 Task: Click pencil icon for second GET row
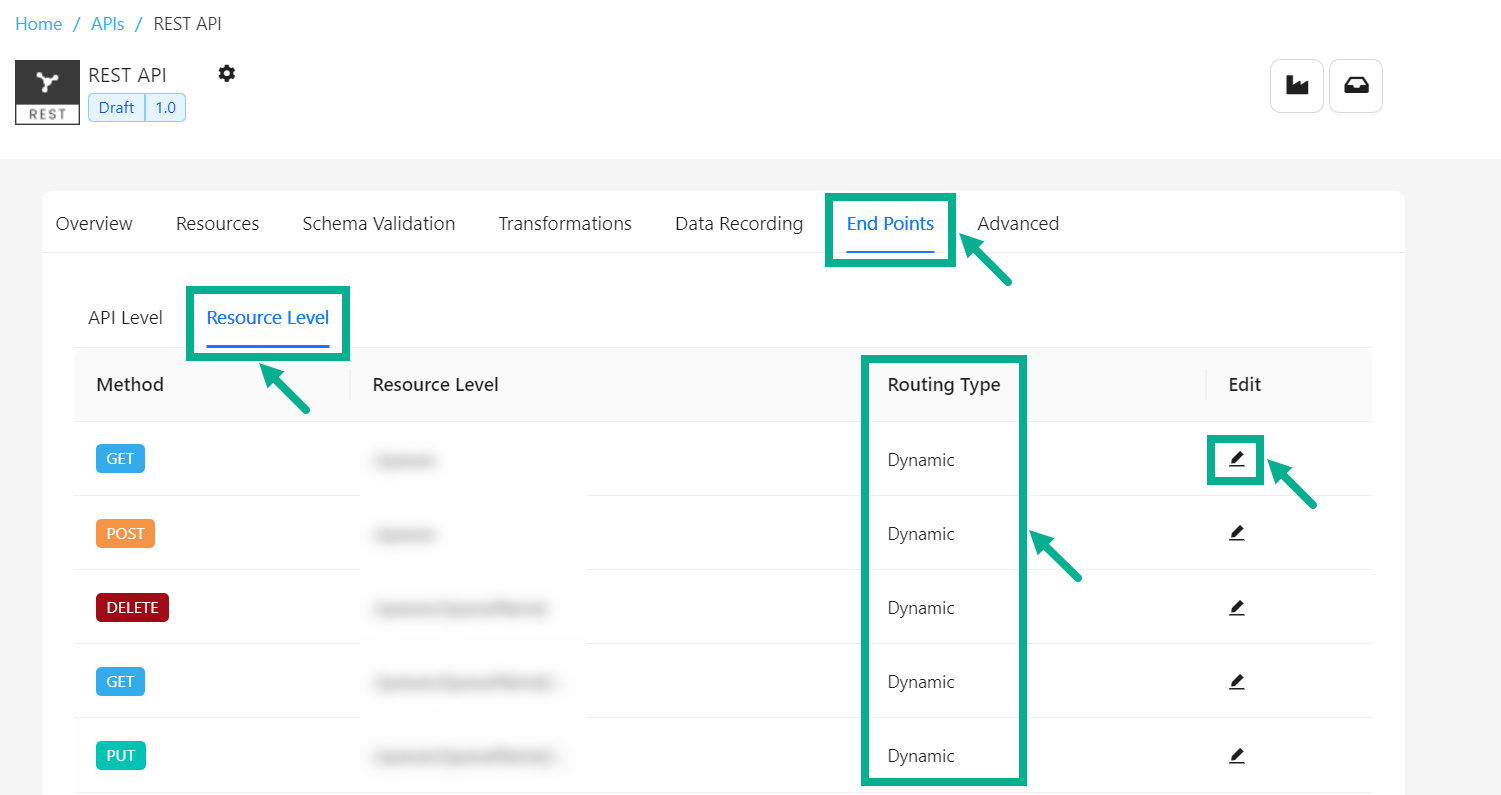click(1236, 681)
